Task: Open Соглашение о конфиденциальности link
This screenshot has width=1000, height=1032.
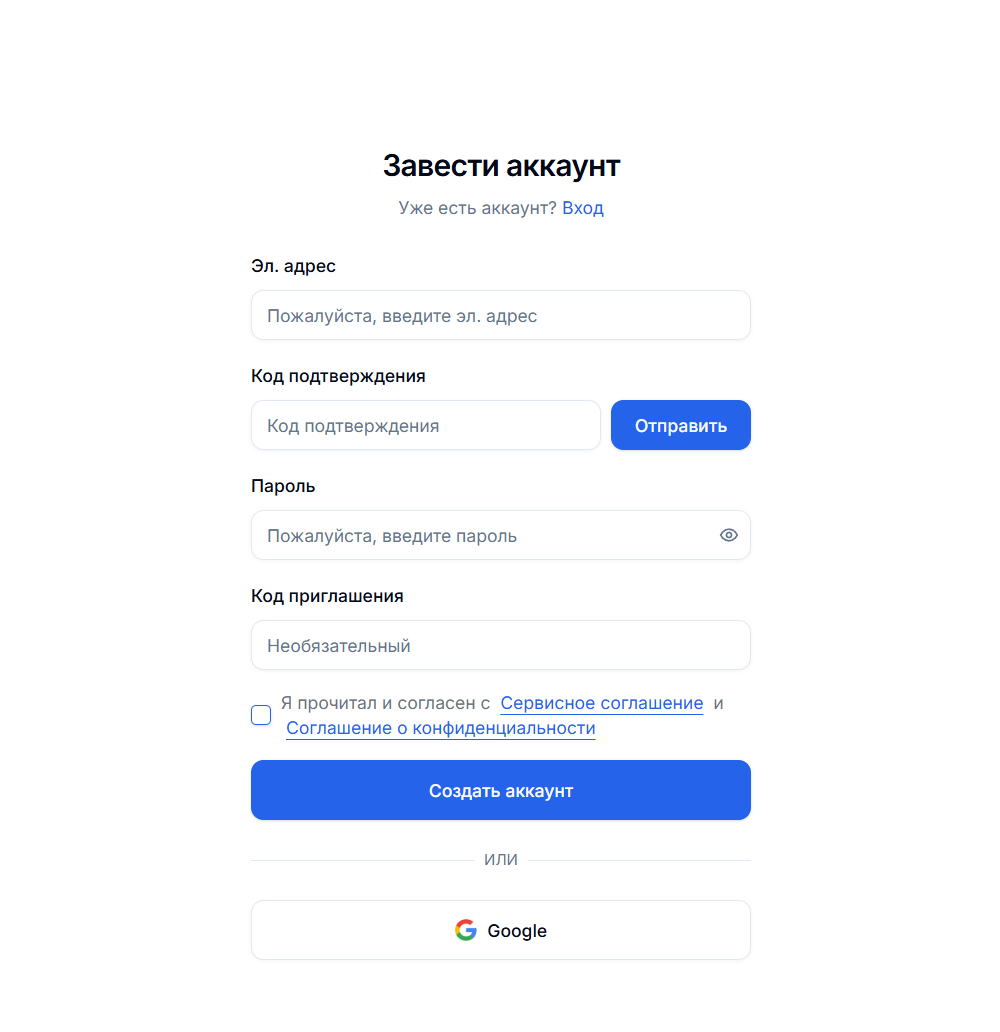Action: click(440, 728)
